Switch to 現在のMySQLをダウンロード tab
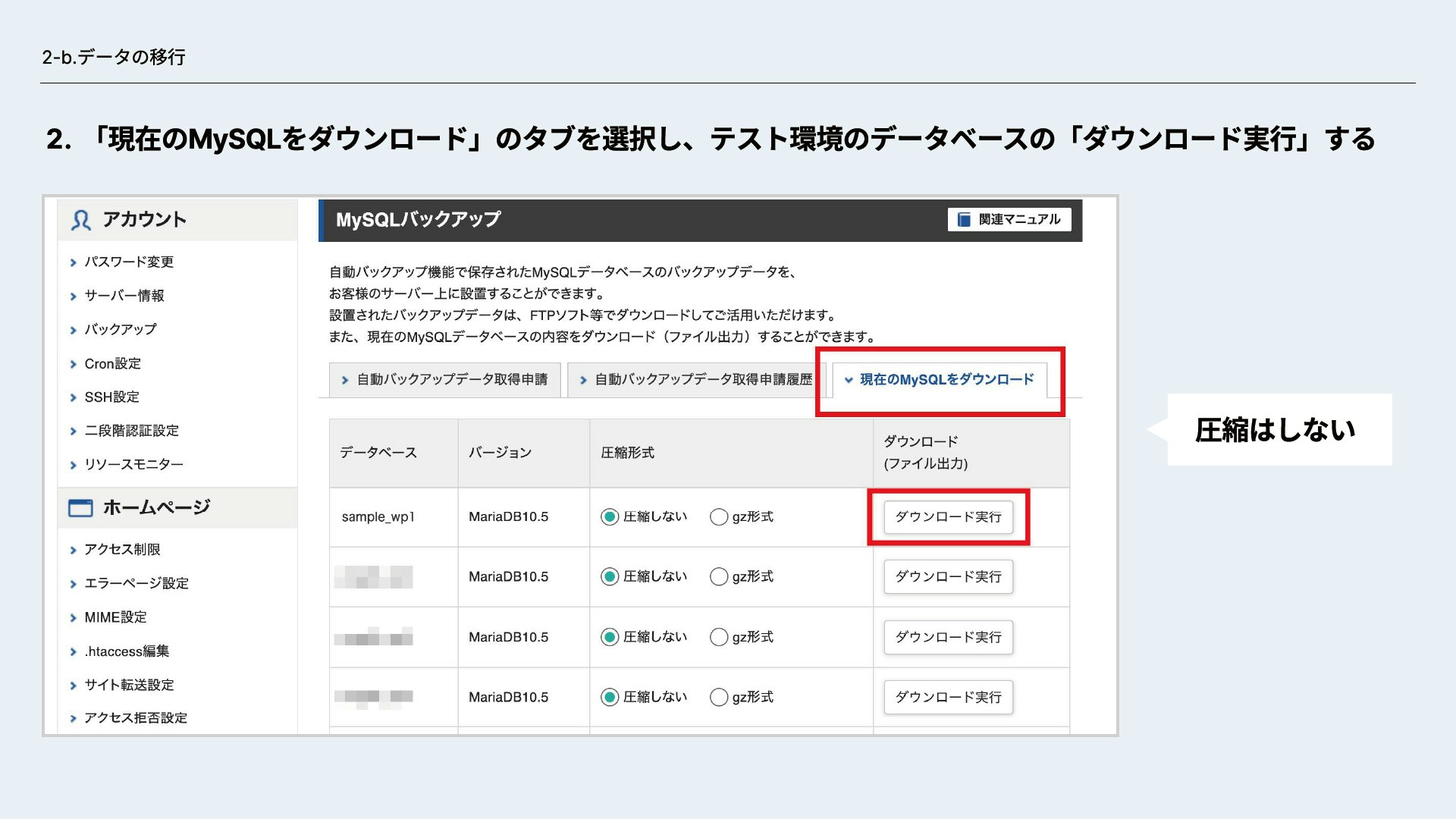The height and width of the screenshot is (819, 1456). click(x=946, y=380)
